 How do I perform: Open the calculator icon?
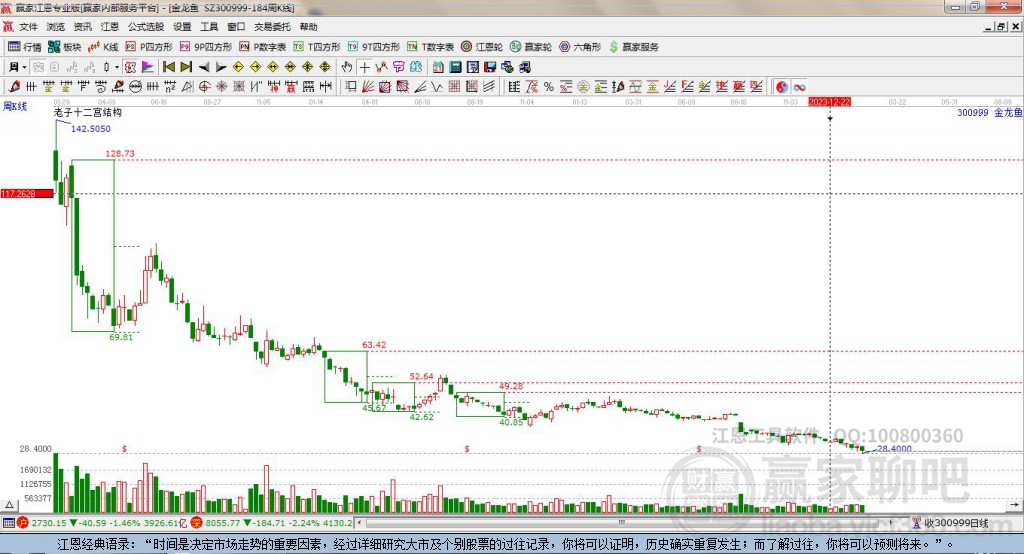tap(455, 67)
